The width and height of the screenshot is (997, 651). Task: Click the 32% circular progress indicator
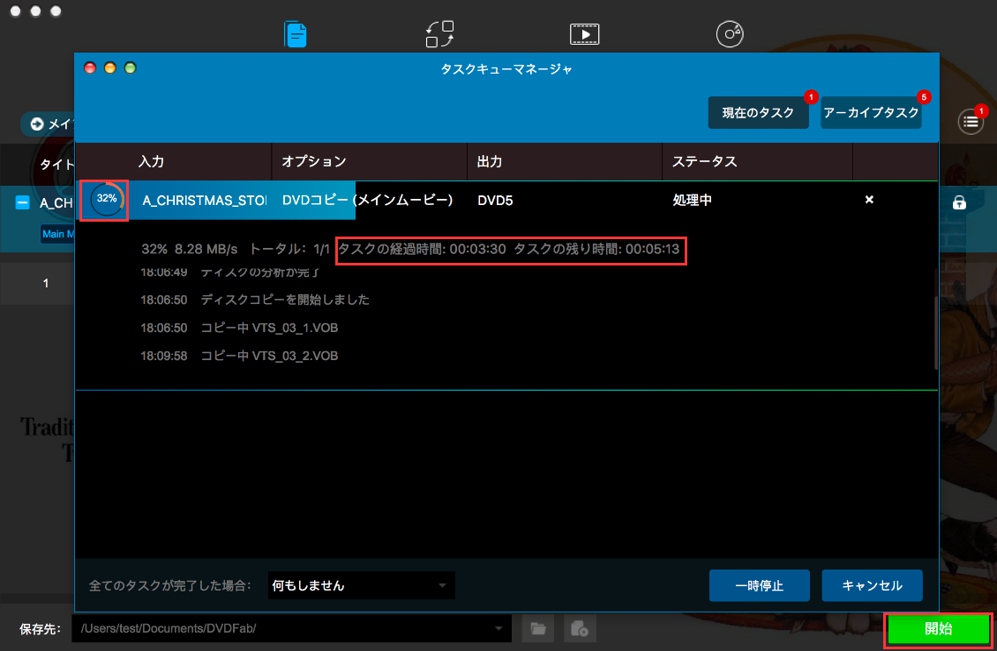[x=106, y=199]
